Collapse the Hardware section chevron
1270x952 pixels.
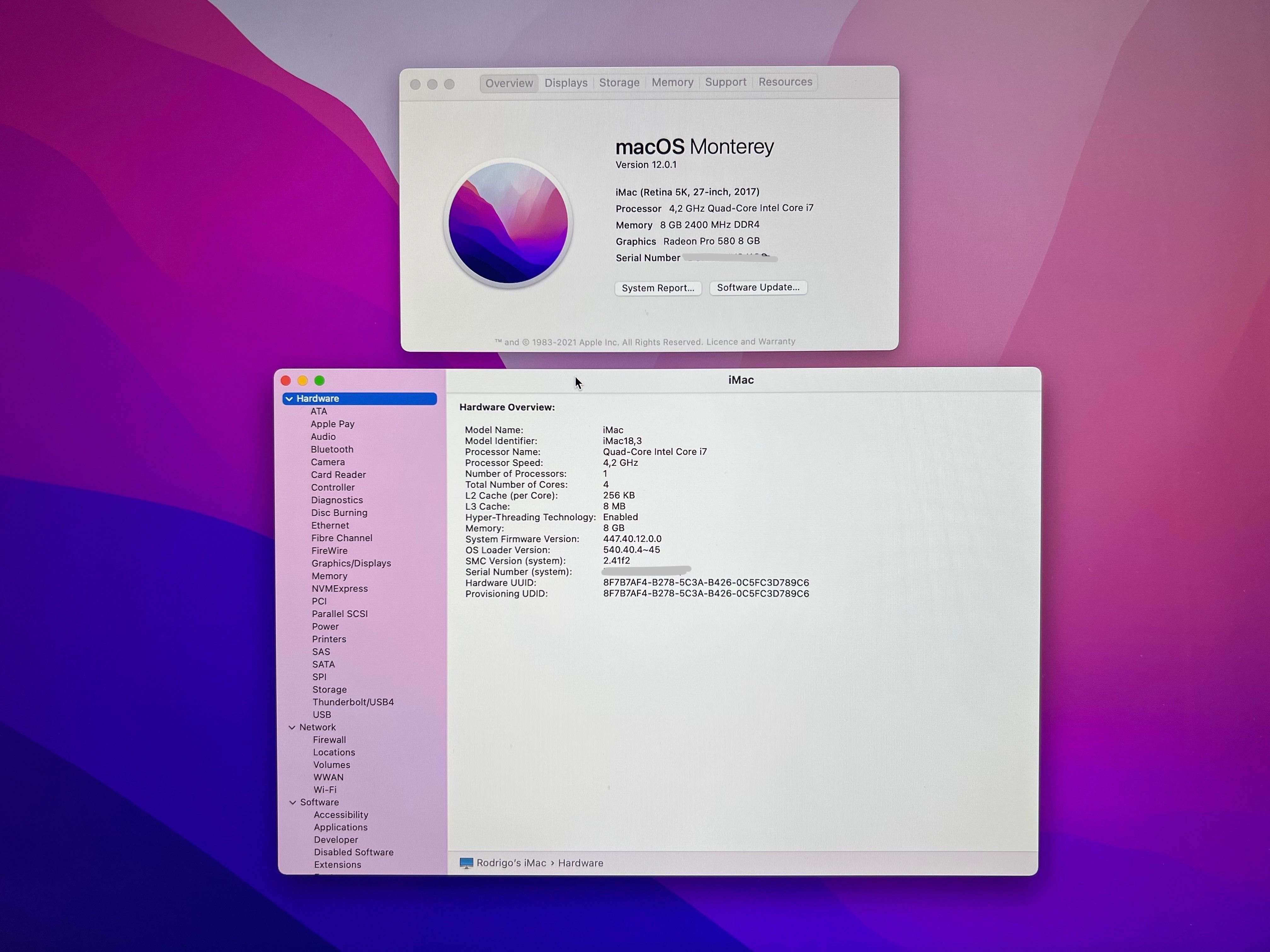point(289,399)
